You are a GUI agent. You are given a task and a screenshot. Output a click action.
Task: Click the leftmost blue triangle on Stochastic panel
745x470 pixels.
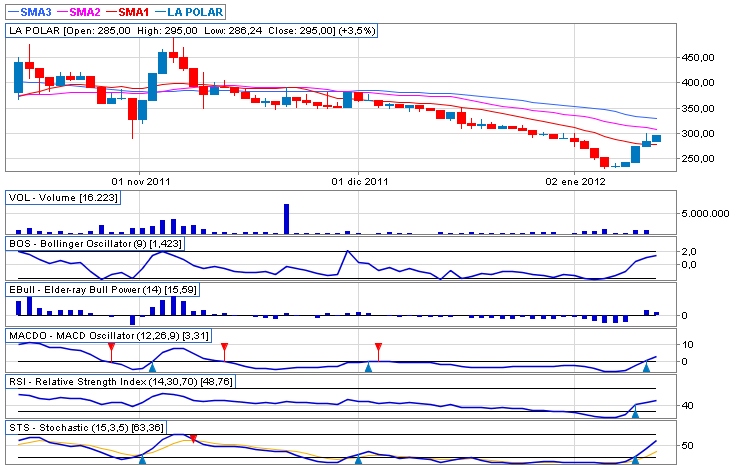click(141, 459)
